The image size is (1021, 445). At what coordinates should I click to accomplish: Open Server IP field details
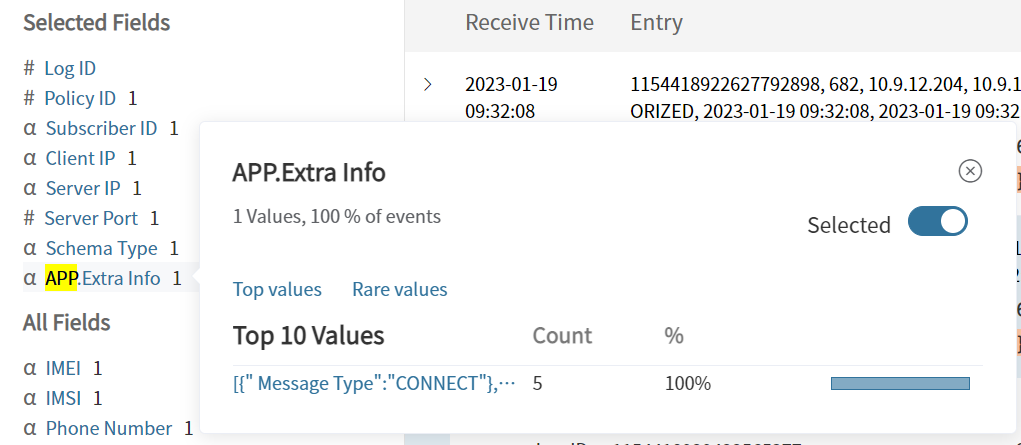(x=83, y=188)
